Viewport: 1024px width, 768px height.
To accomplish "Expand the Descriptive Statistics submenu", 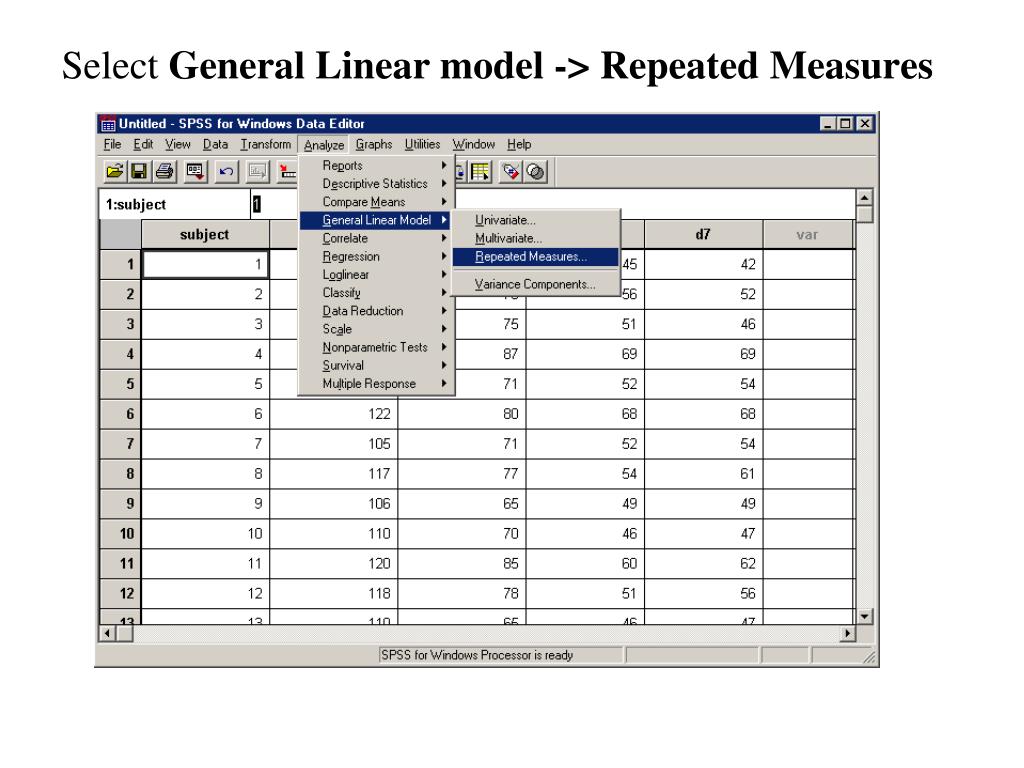I will tap(376, 184).
